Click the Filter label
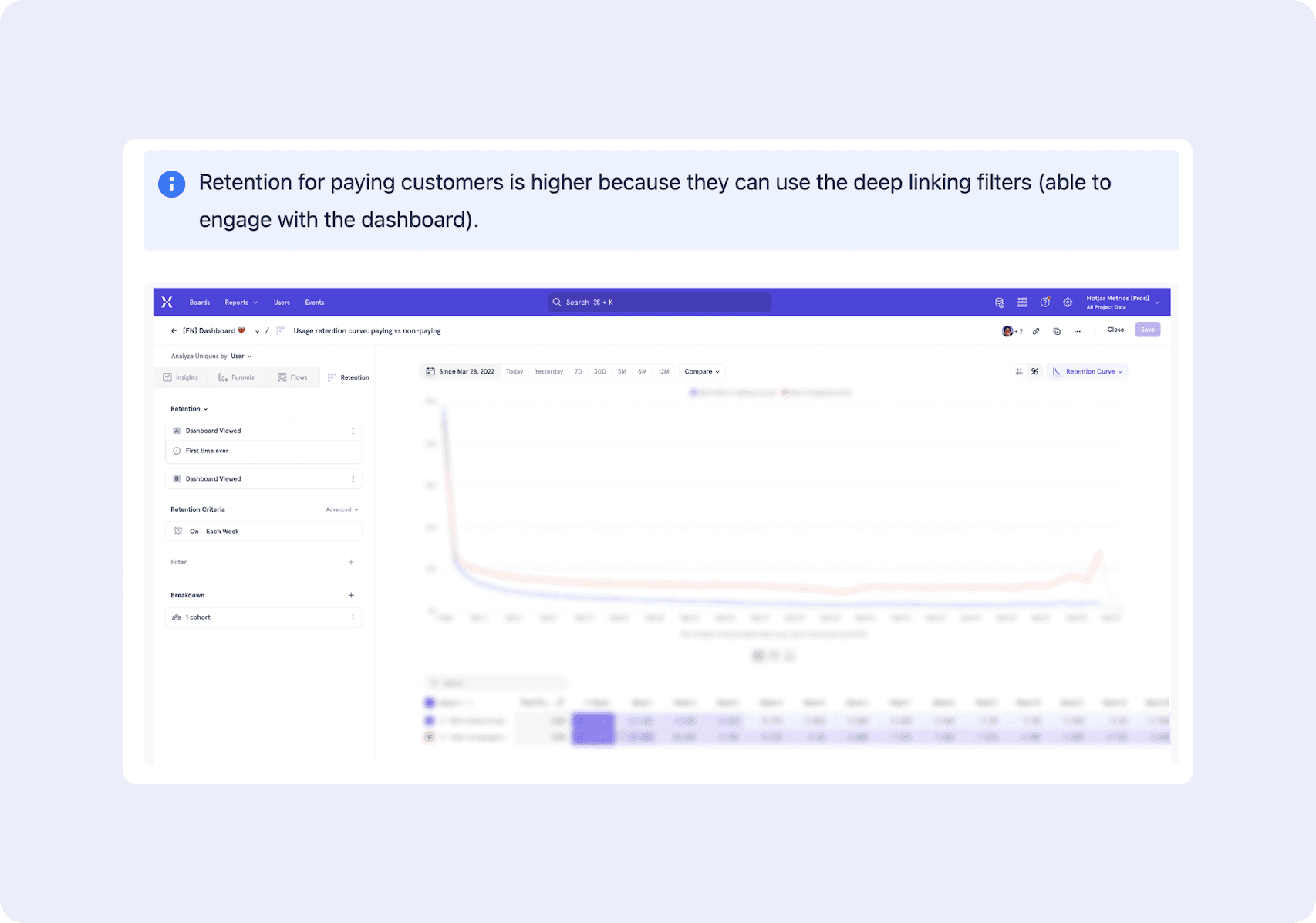Screen dimensions: 1316x923 [179, 562]
